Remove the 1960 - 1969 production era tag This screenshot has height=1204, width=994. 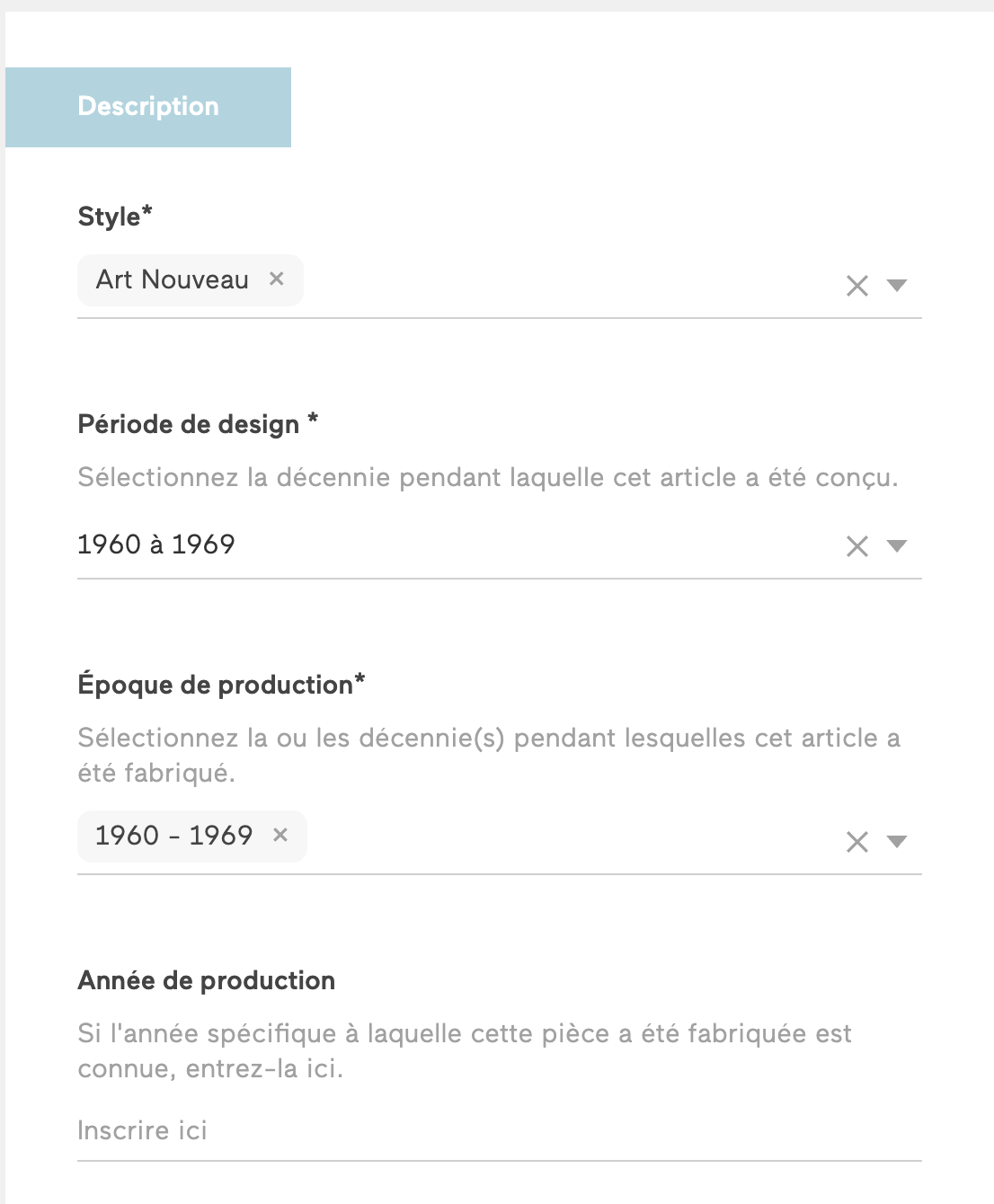pyautogui.click(x=280, y=836)
